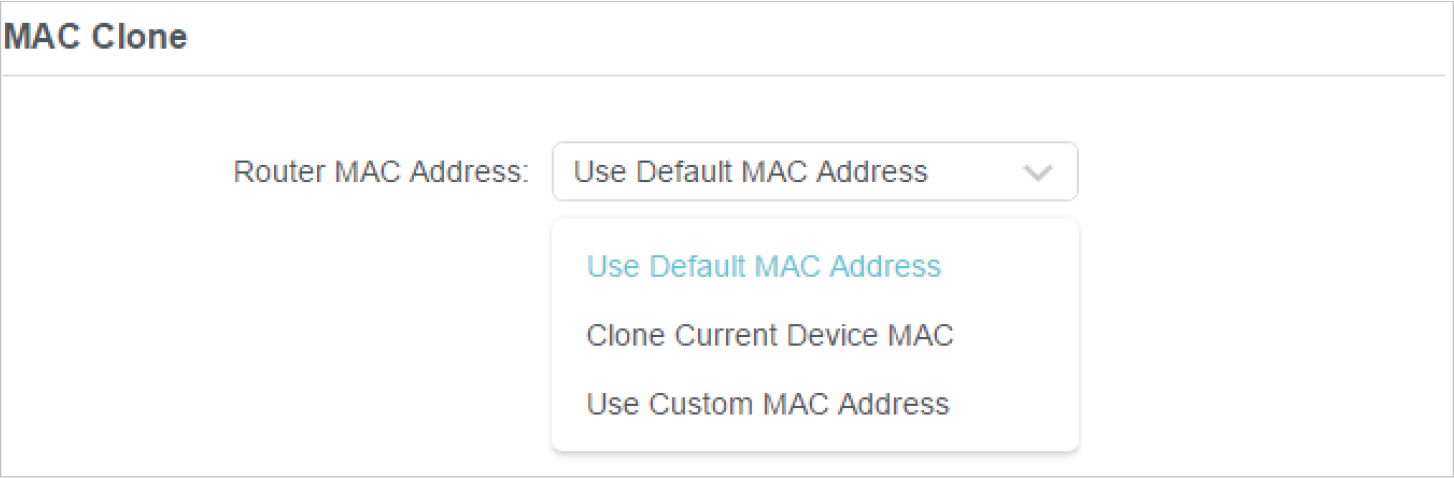Keep the default MAC address list entry
The image size is (1454, 478).
coord(763,267)
